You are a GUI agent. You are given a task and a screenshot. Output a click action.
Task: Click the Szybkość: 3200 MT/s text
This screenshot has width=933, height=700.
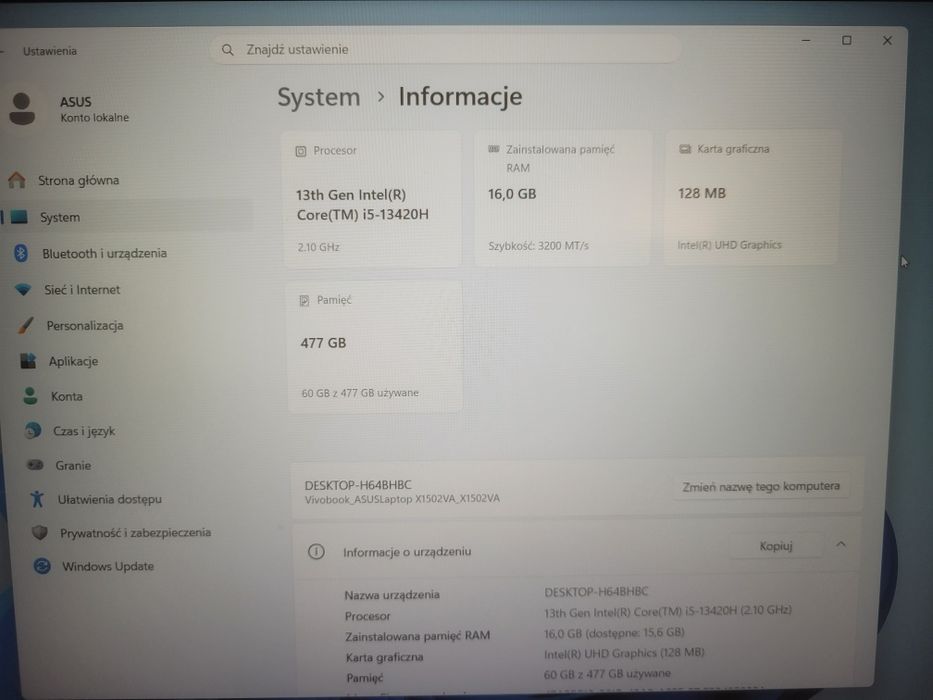538,246
